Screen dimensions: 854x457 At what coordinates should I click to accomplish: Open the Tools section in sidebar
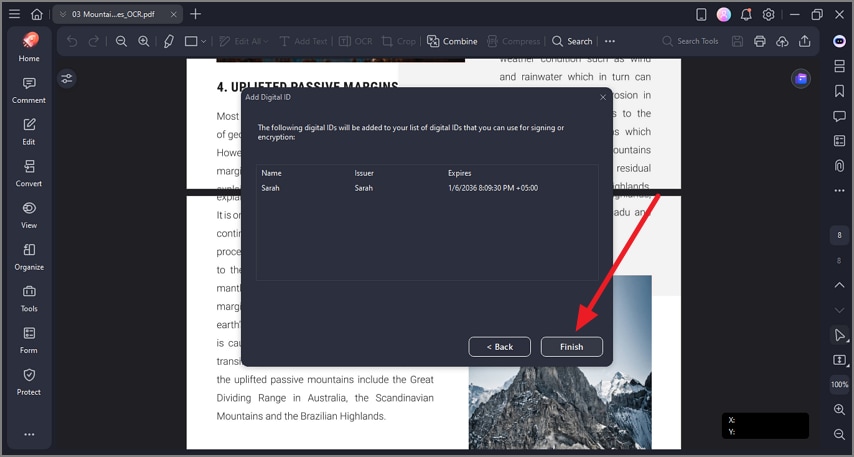coord(29,298)
